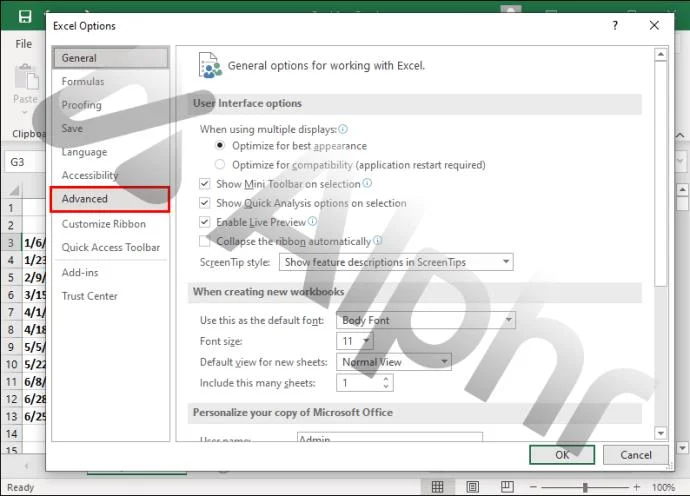
Task: Click the 100% zoom level indicator
Action: 663,487
